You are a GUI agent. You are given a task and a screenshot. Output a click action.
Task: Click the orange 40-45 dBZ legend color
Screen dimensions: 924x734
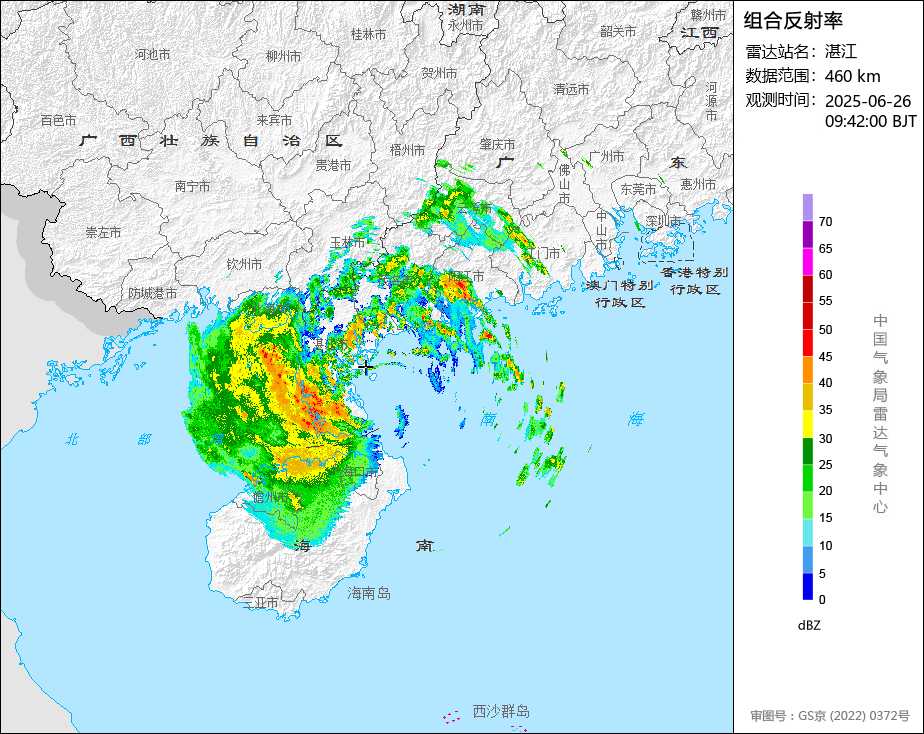[807, 370]
